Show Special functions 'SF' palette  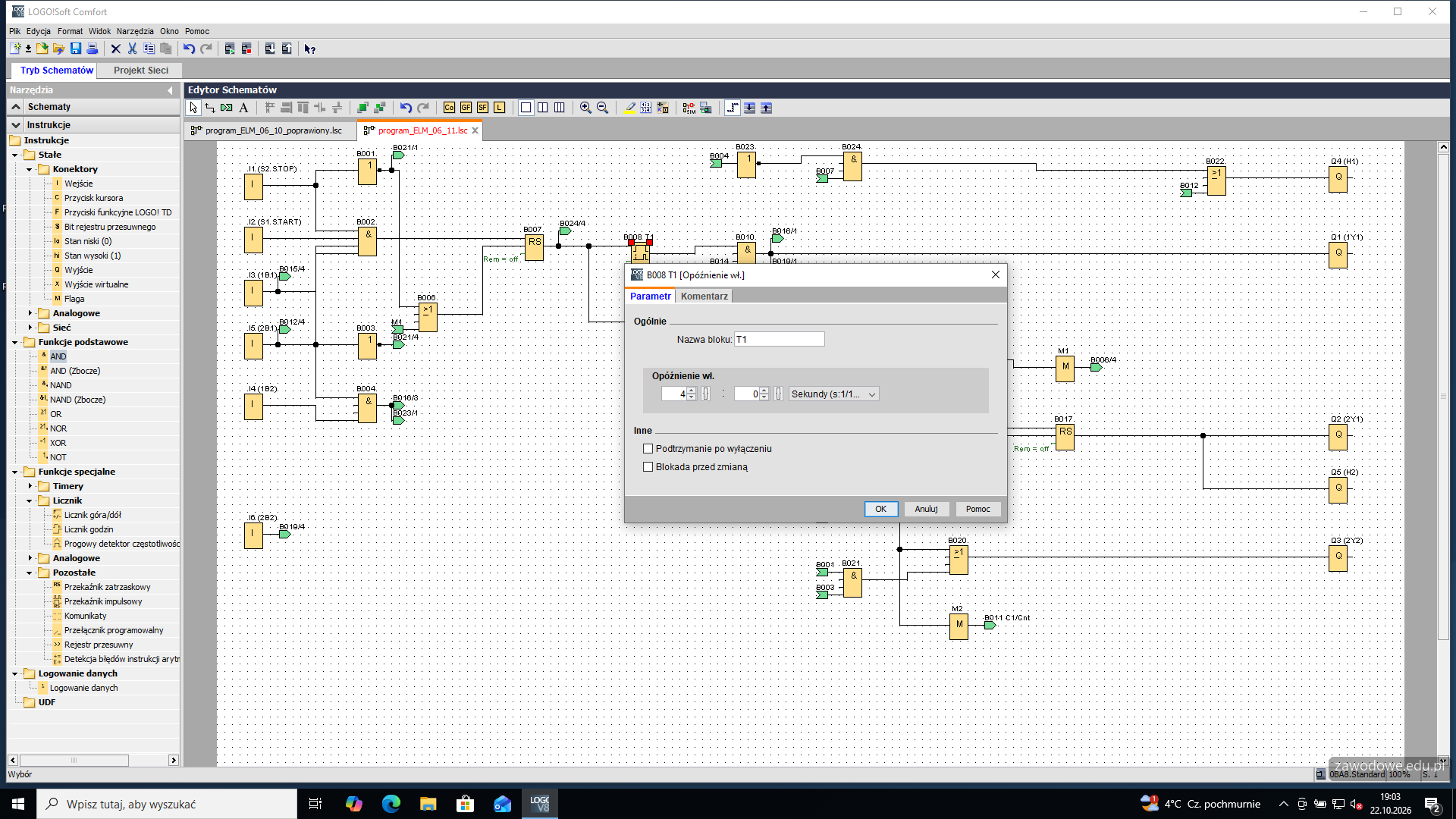tap(482, 108)
